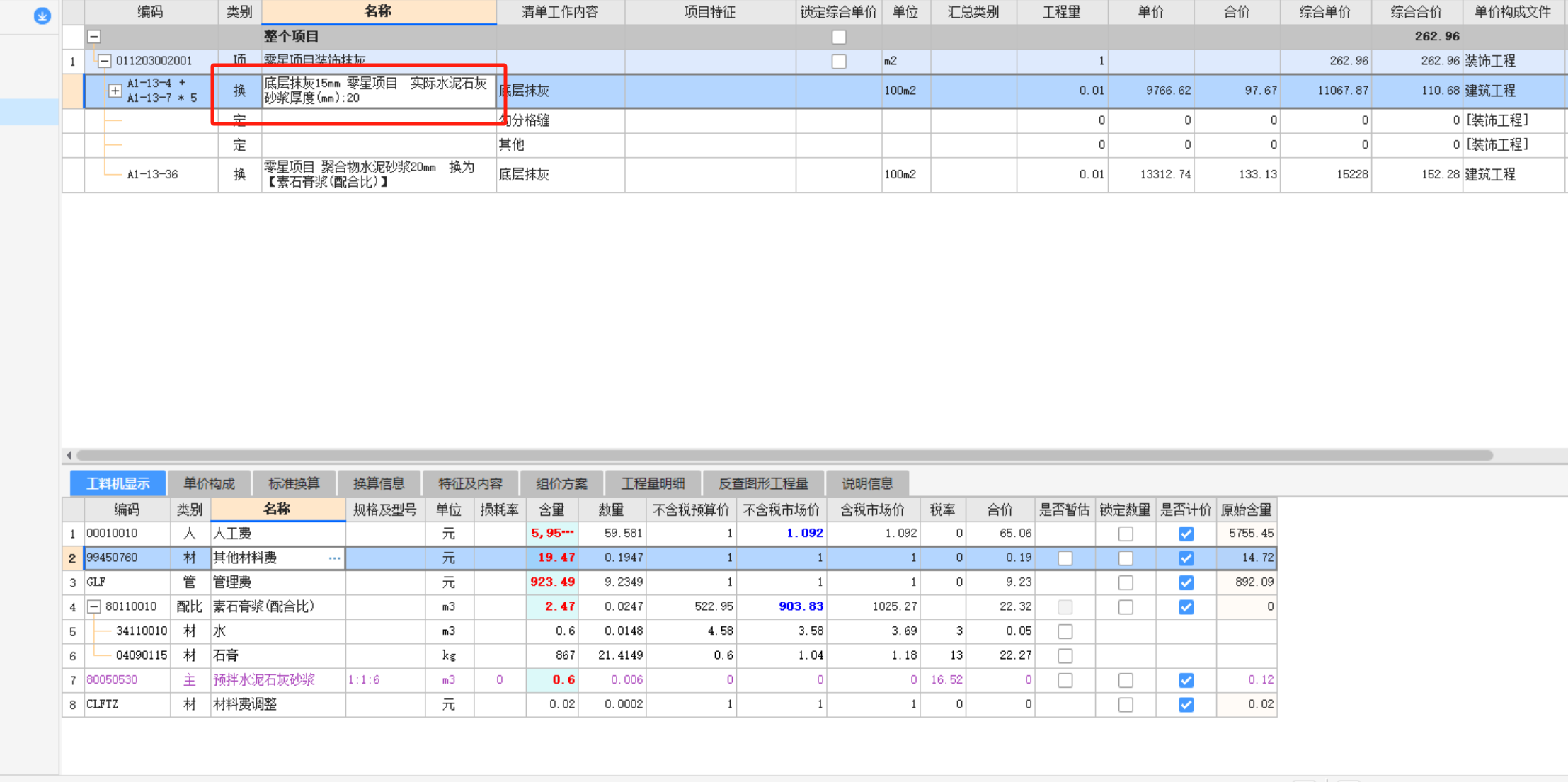Select the 石膏 material name cell
The width and height of the screenshot is (1568, 782).
coord(278,656)
